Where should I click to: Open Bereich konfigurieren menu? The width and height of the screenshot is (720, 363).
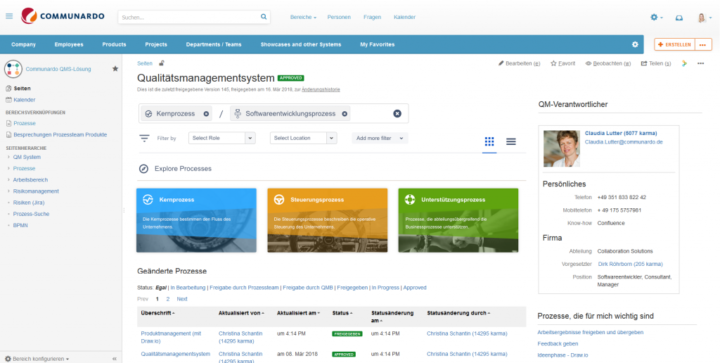[x=37, y=359]
